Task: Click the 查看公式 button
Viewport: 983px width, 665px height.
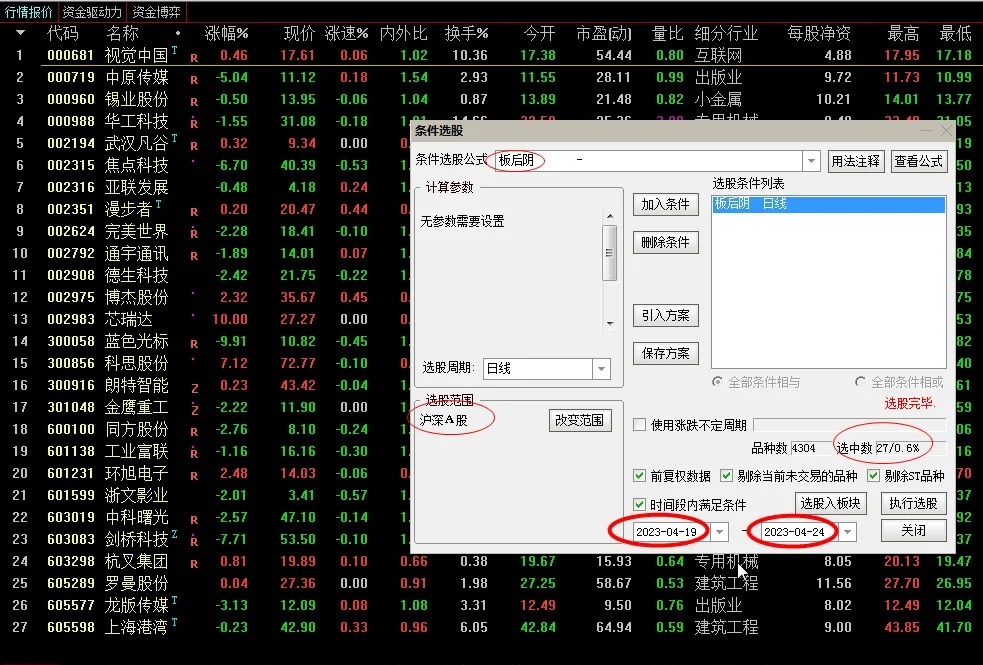Action: [918, 161]
